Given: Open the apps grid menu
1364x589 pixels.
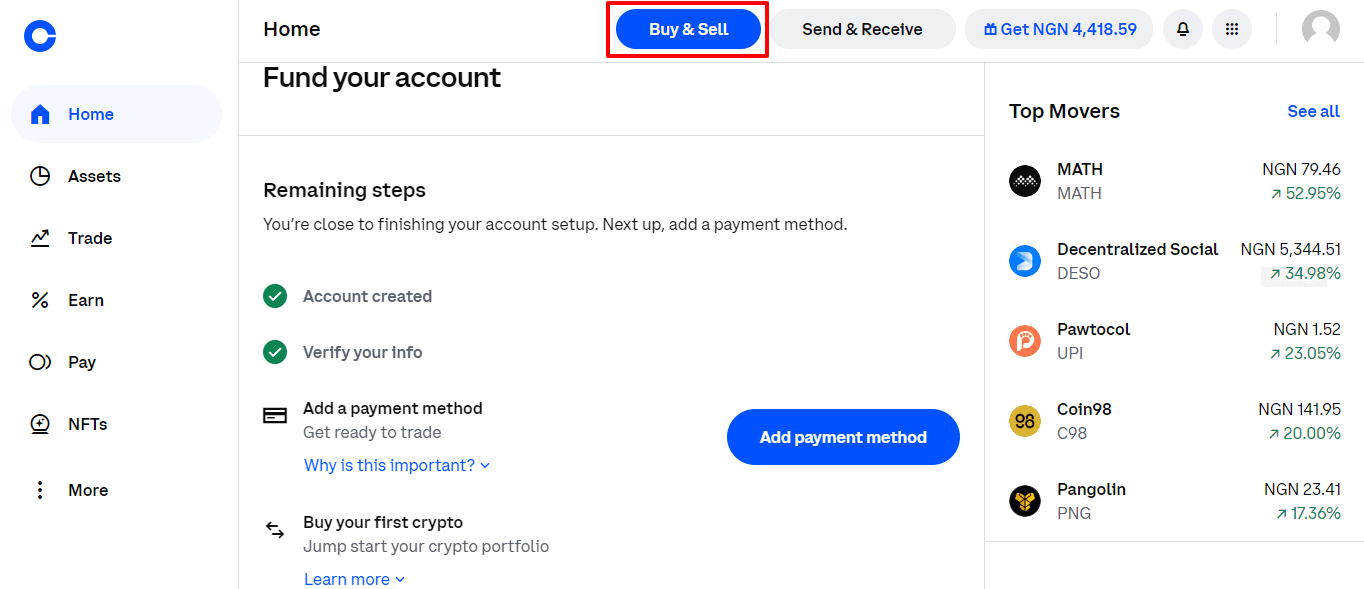Looking at the screenshot, I should (x=1232, y=29).
